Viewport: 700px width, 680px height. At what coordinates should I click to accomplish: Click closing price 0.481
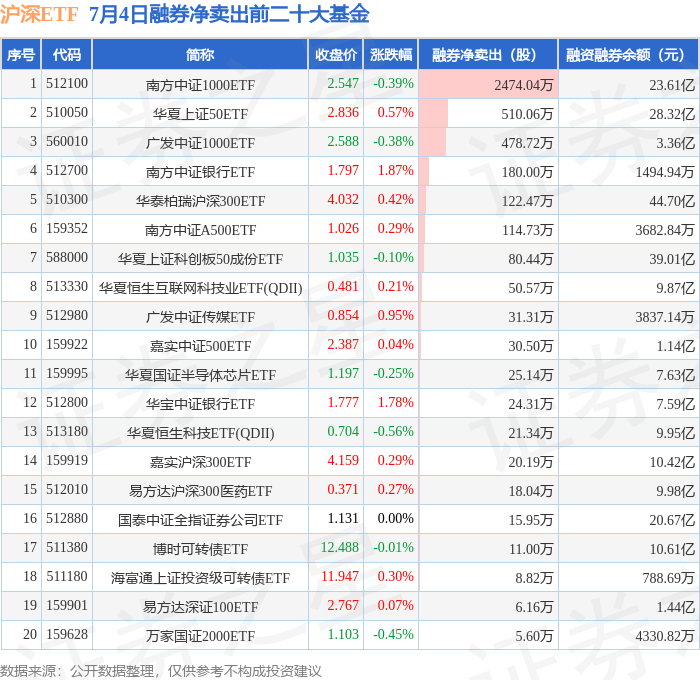point(343,286)
